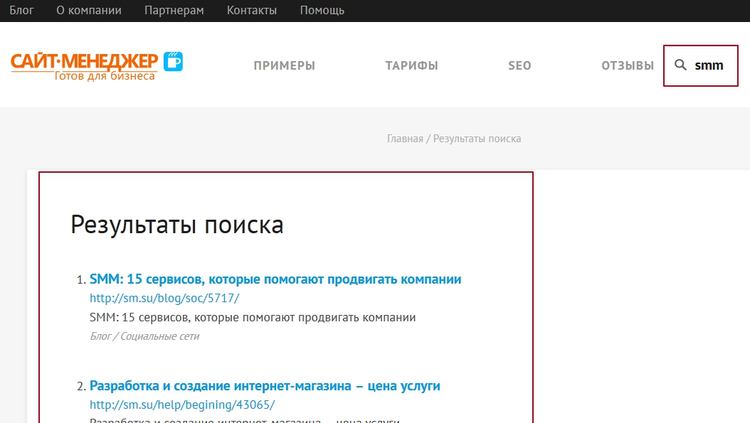This screenshot has height=423, width=750.
Task: Click the blue cup icon in logo
Action: [x=174, y=61]
